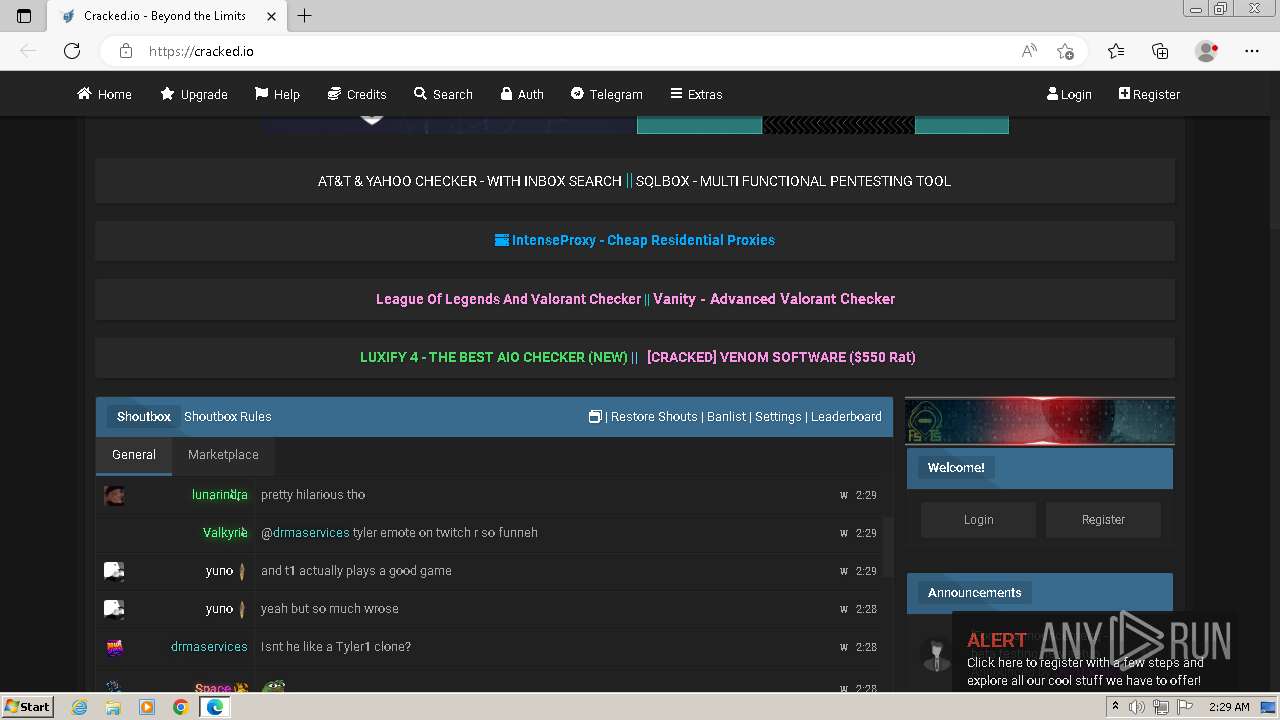Click Register in the top navbar
Screen dimensions: 1280x720
1149,94
